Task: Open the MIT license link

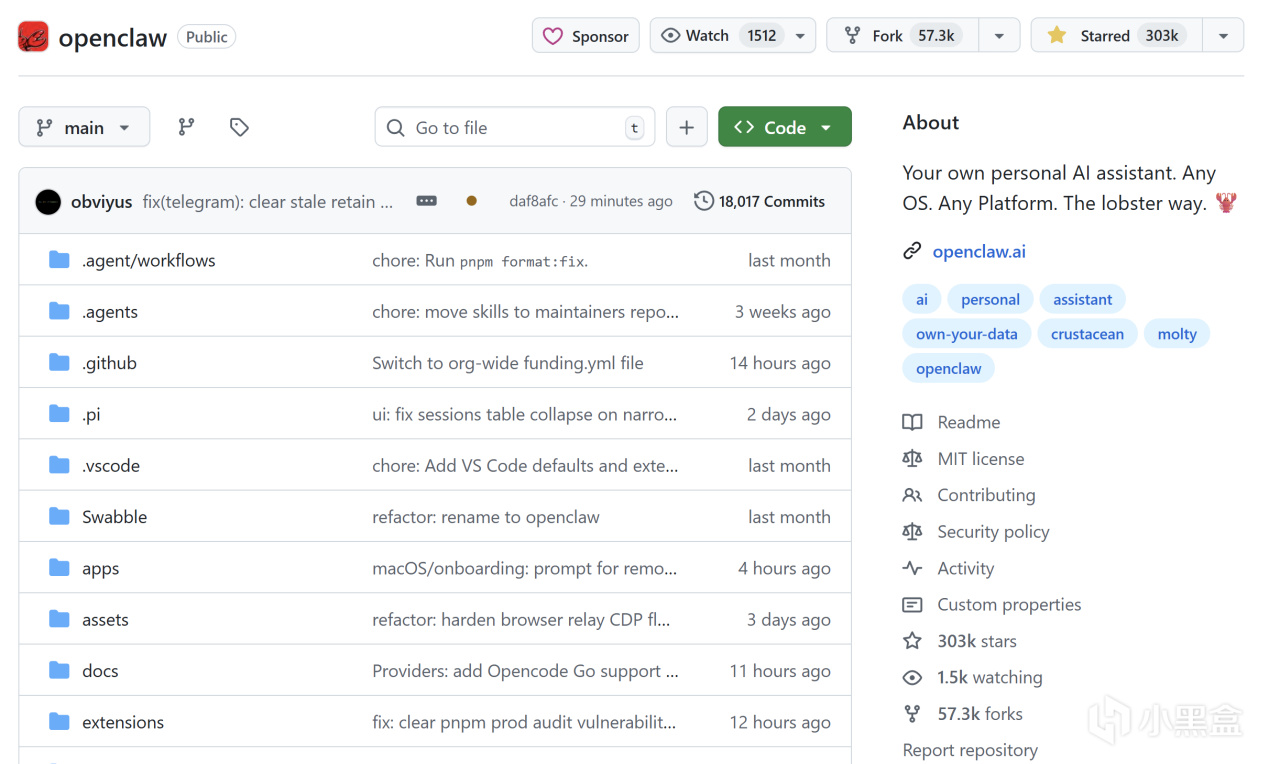Action: click(980, 459)
